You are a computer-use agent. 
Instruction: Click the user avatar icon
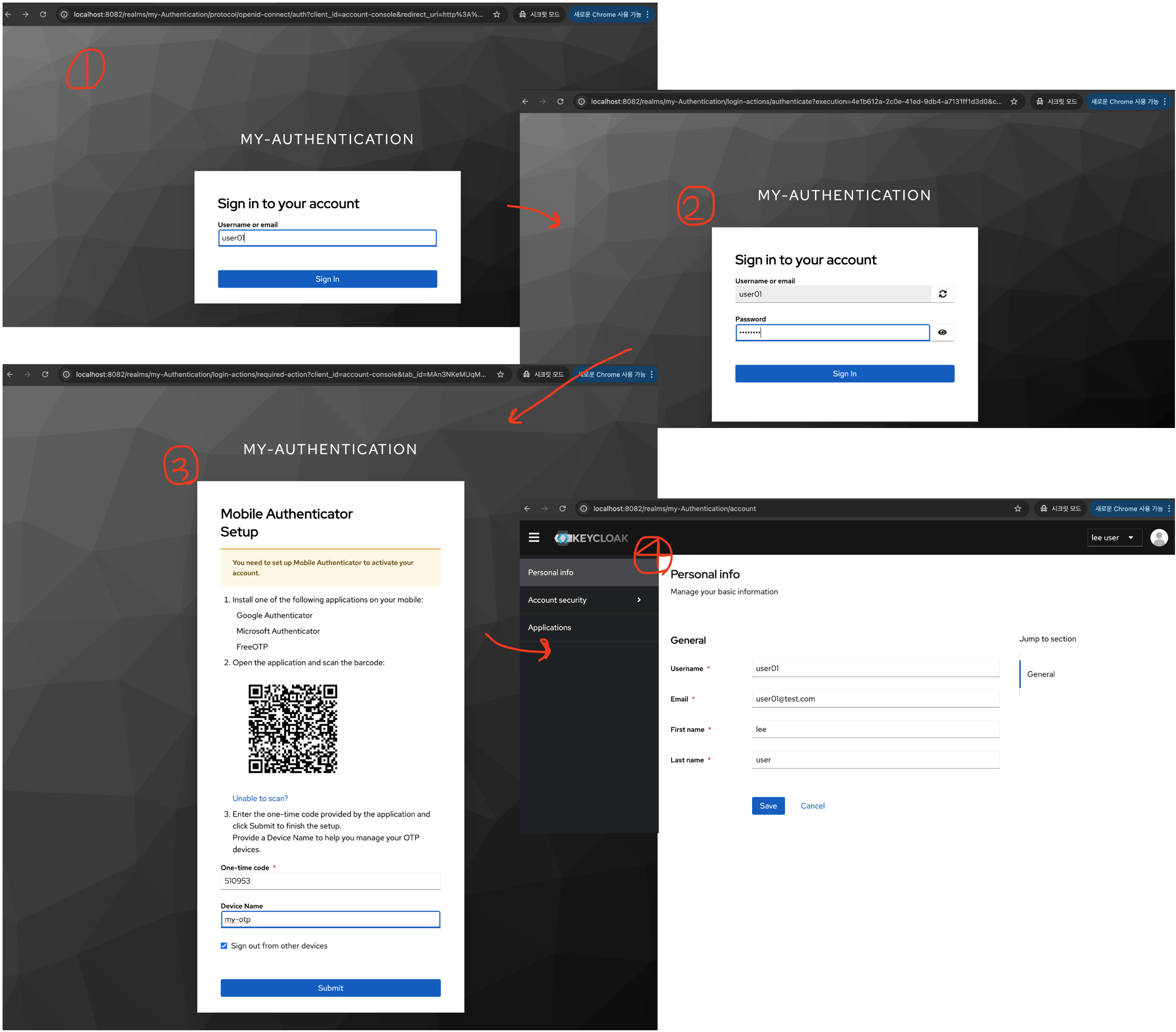[1158, 537]
